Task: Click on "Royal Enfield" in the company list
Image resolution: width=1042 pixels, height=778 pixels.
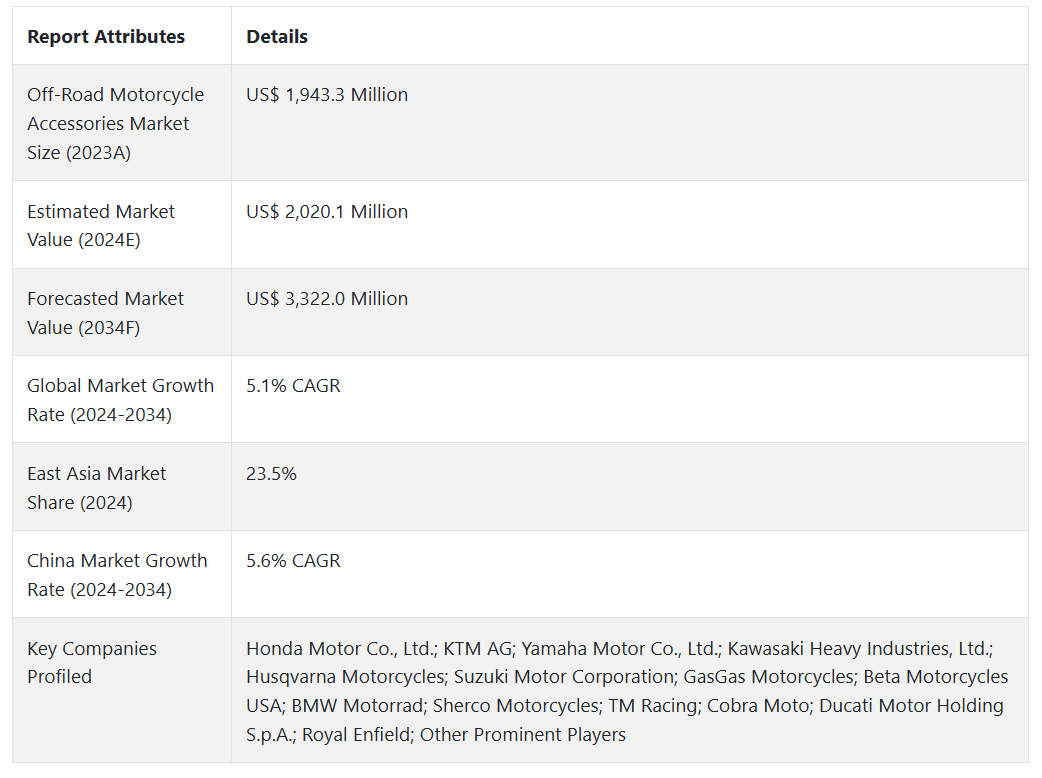Action: tap(355, 735)
